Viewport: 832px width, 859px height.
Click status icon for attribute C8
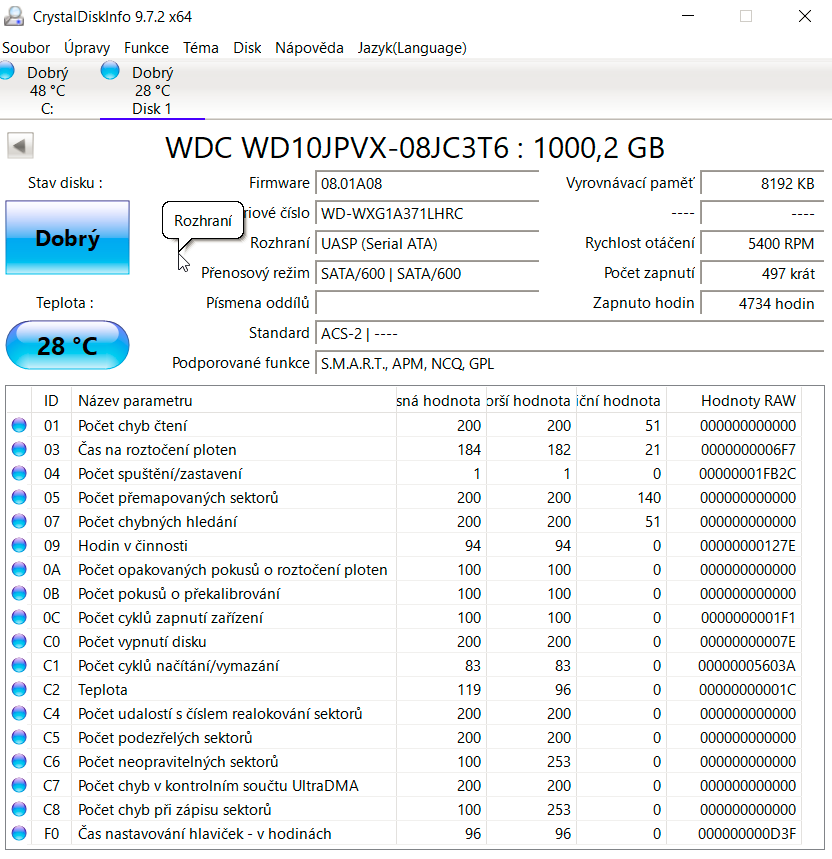coord(19,809)
